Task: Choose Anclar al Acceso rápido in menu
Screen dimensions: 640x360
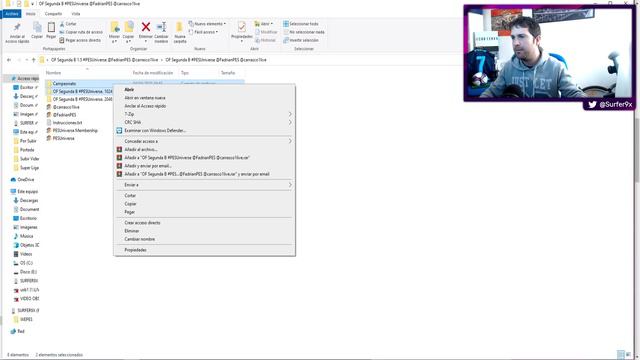Action: 204,106
